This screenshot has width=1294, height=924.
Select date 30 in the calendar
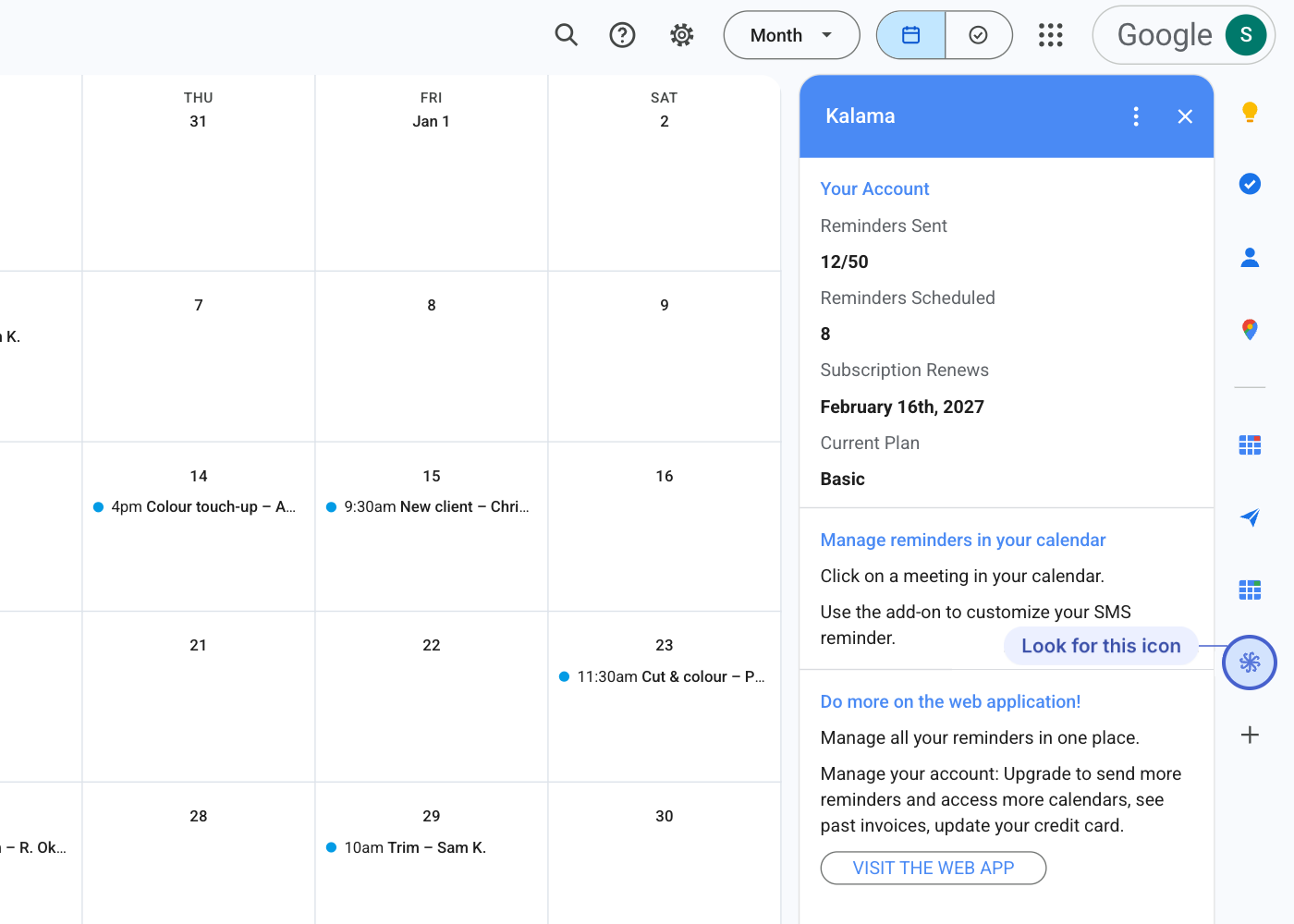(x=665, y=816)
